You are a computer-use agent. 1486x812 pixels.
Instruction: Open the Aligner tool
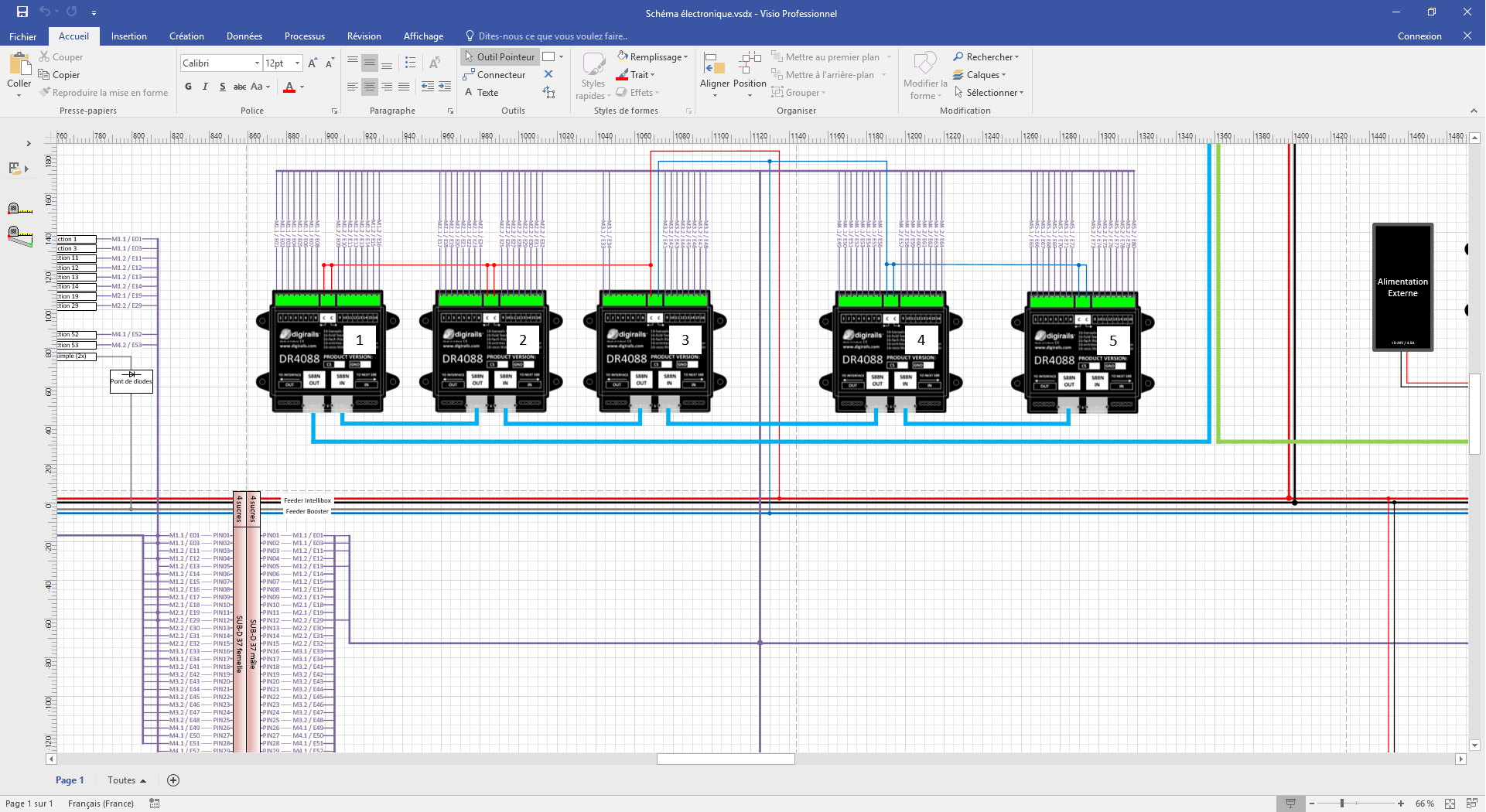click(712, 73)
